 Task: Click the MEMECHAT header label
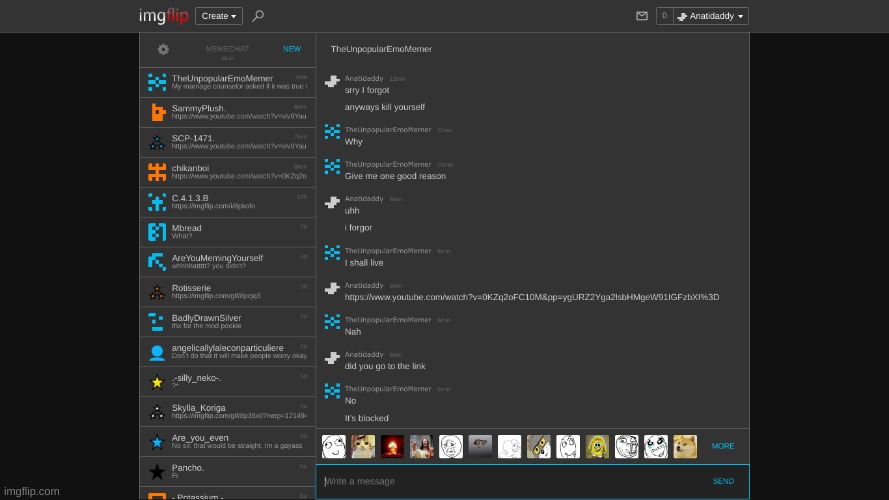227,49
